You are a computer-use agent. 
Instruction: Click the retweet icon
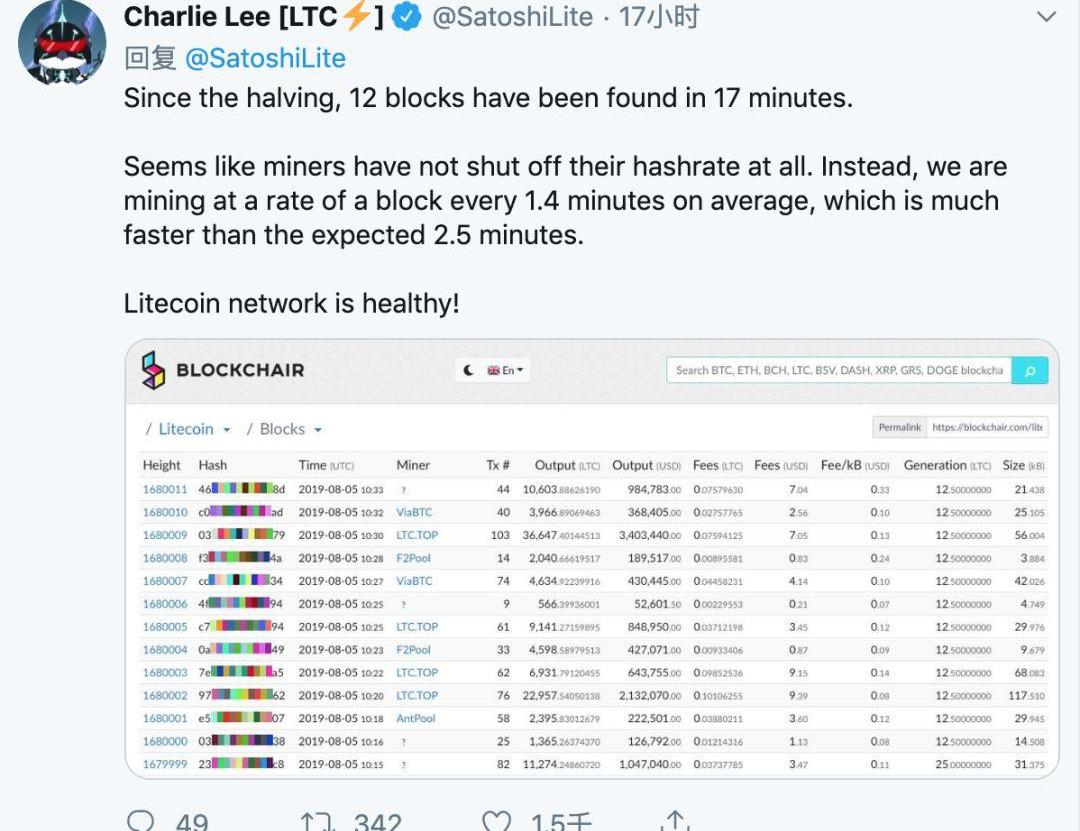[317, 821]
